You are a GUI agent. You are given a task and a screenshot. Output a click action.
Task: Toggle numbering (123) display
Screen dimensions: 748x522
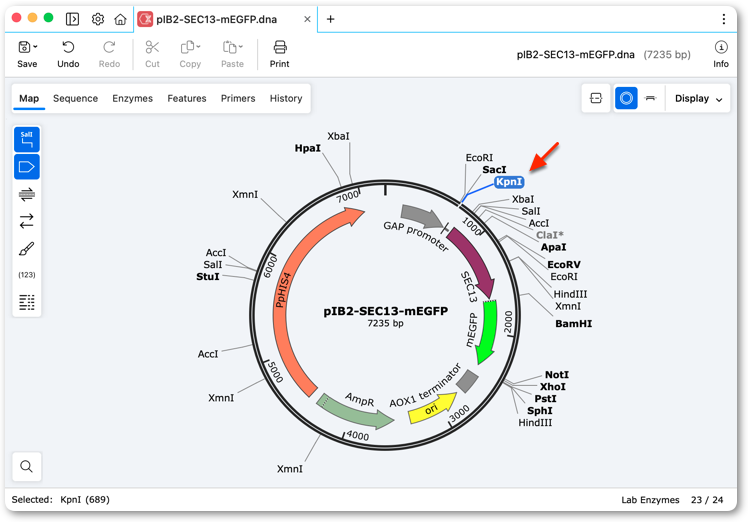pyautogui.click(x=27, y=275)
